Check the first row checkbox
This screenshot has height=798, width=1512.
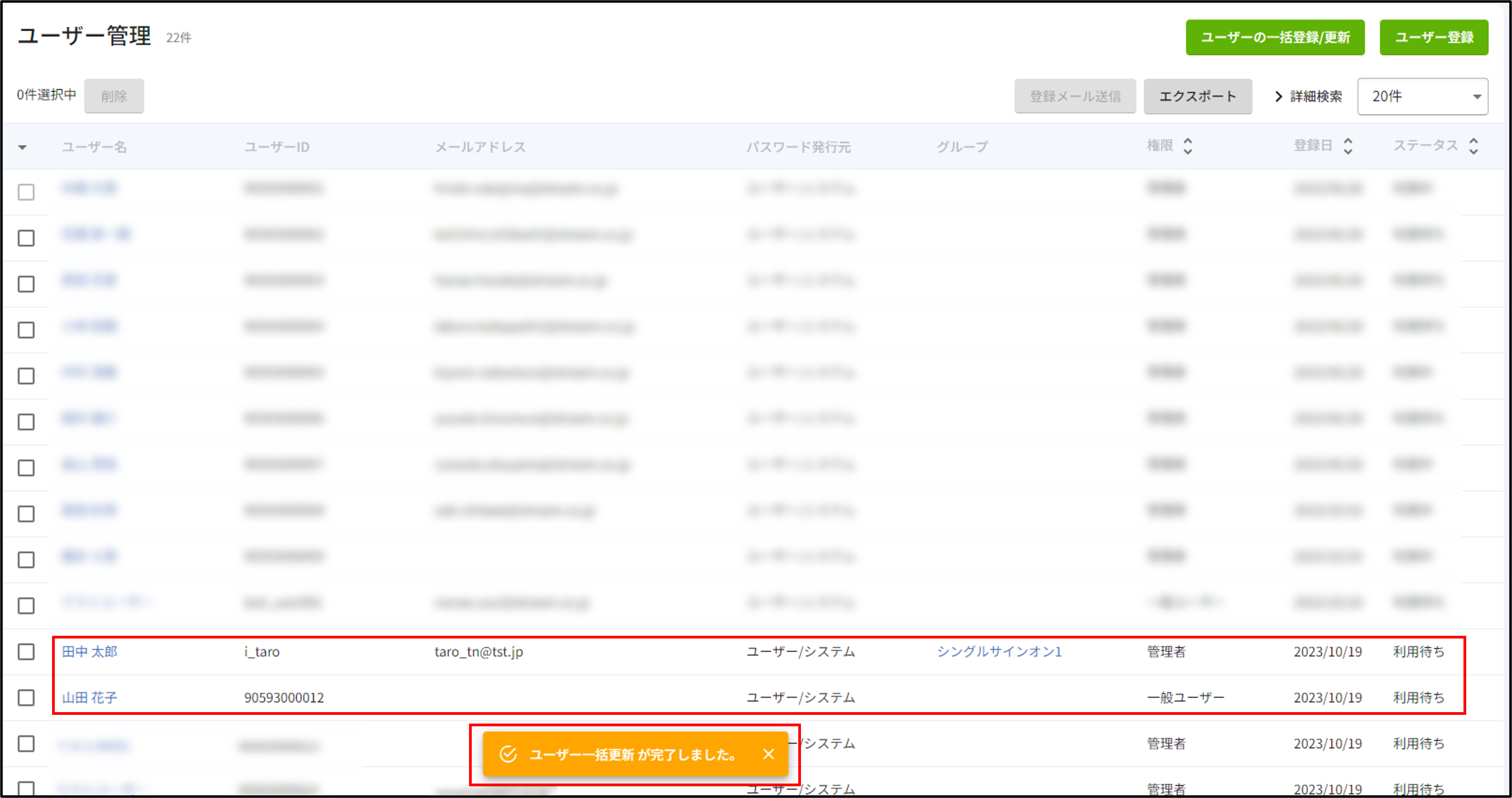(x=26, y=192)
